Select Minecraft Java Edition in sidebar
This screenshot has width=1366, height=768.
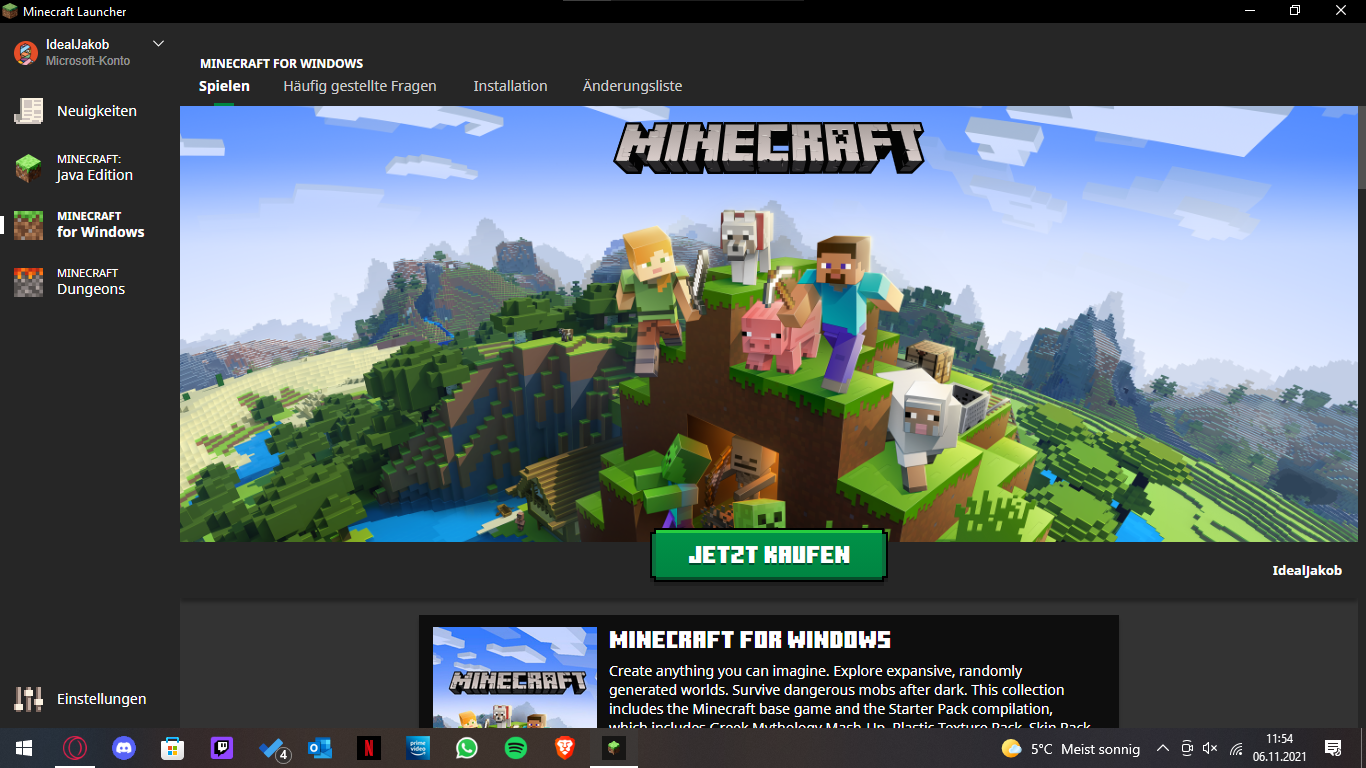[94, 167]
